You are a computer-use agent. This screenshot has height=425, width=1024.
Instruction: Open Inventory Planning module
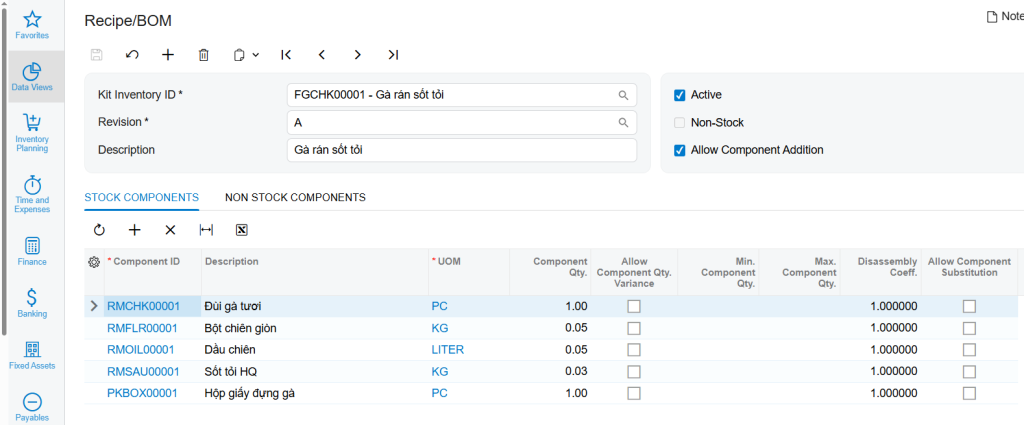(x=32, y=133)
